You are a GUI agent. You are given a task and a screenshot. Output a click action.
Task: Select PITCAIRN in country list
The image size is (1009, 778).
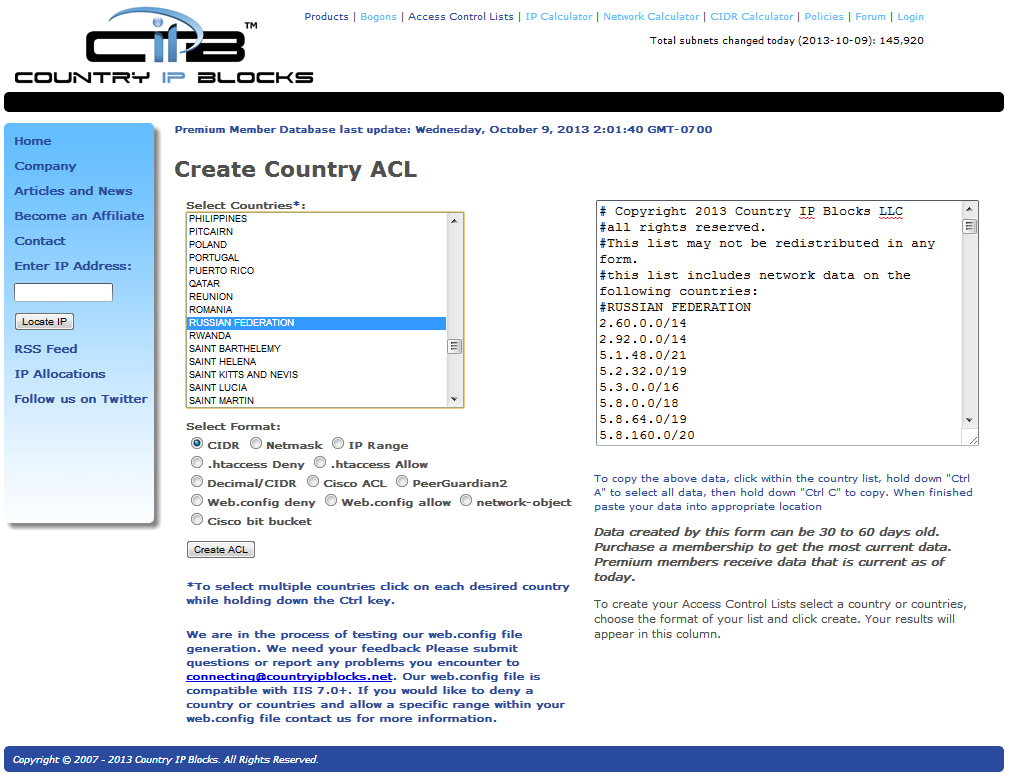317,232
